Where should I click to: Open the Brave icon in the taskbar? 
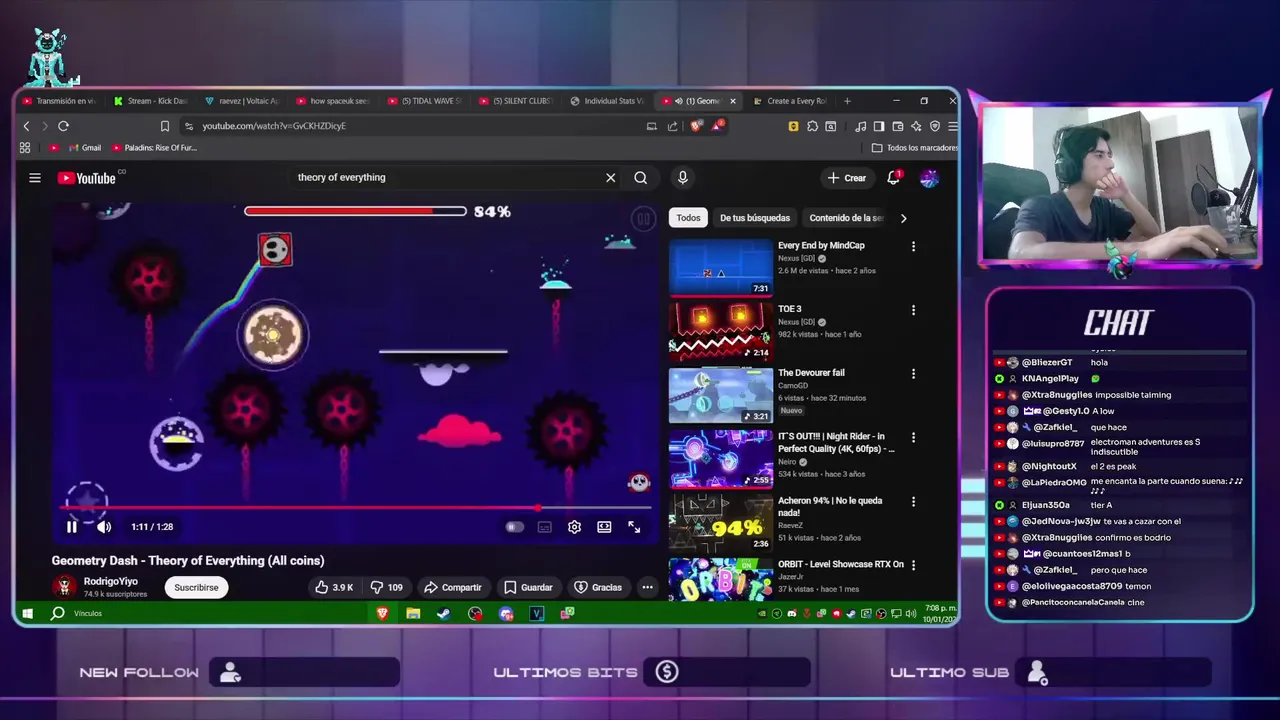[382, 613]
